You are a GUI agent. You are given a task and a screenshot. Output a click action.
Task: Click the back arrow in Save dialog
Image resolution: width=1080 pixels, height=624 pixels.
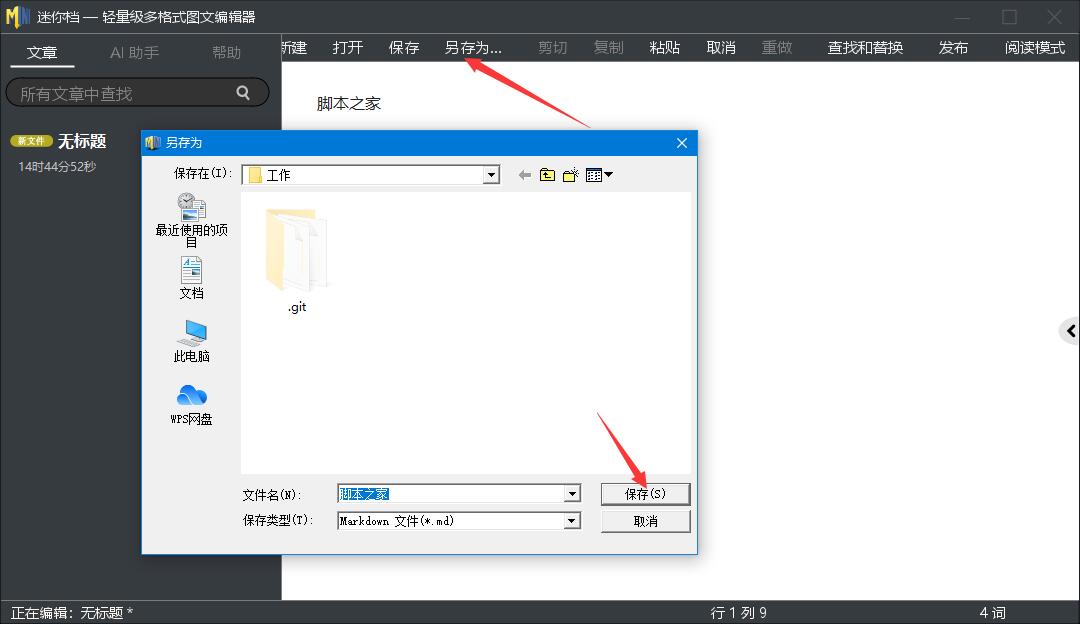click(523, 174)
